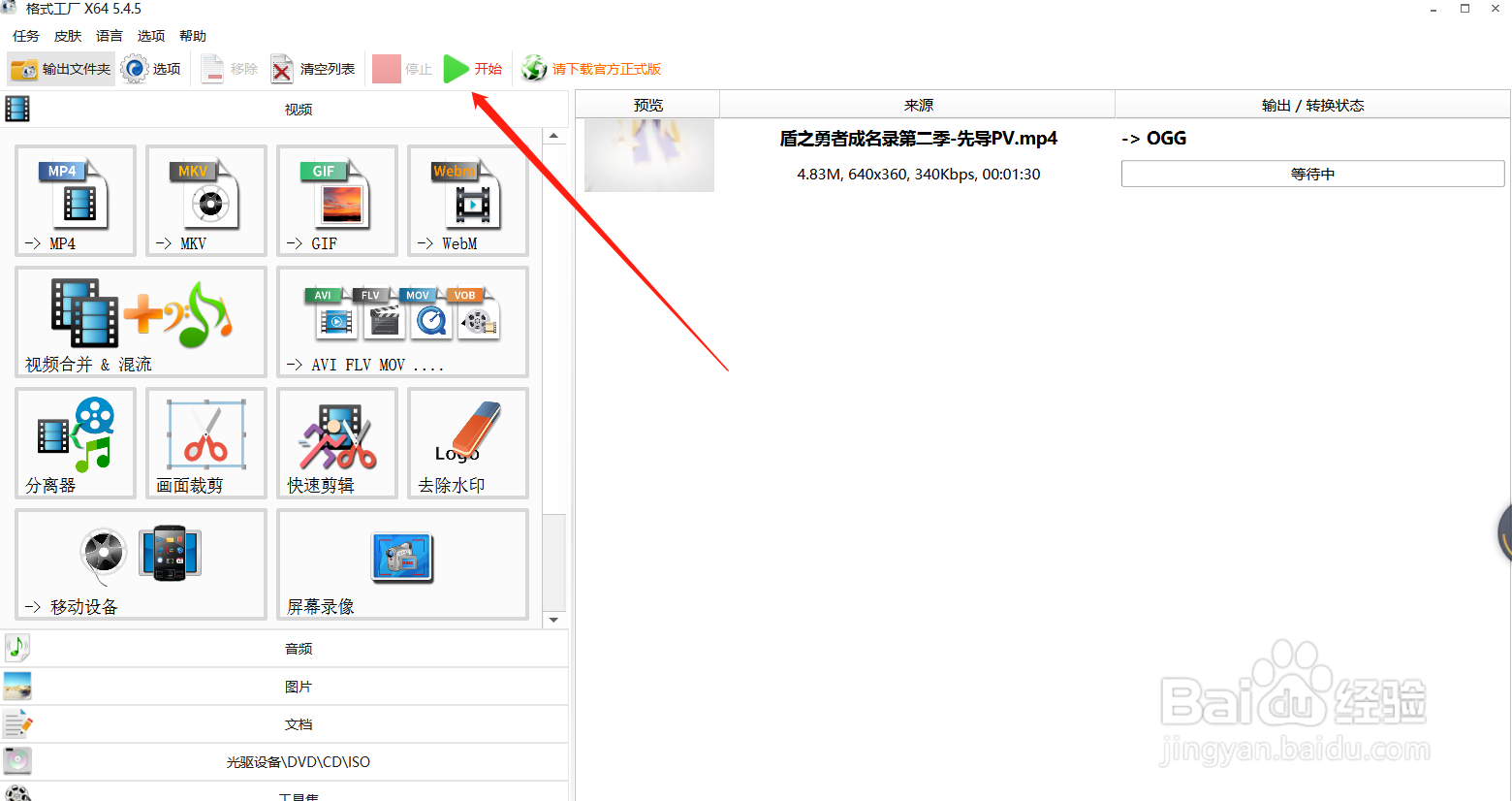
Task: Open the 屏幕录像 screen recorder tool
Action: pyautogui.click(x=402, y=564)
